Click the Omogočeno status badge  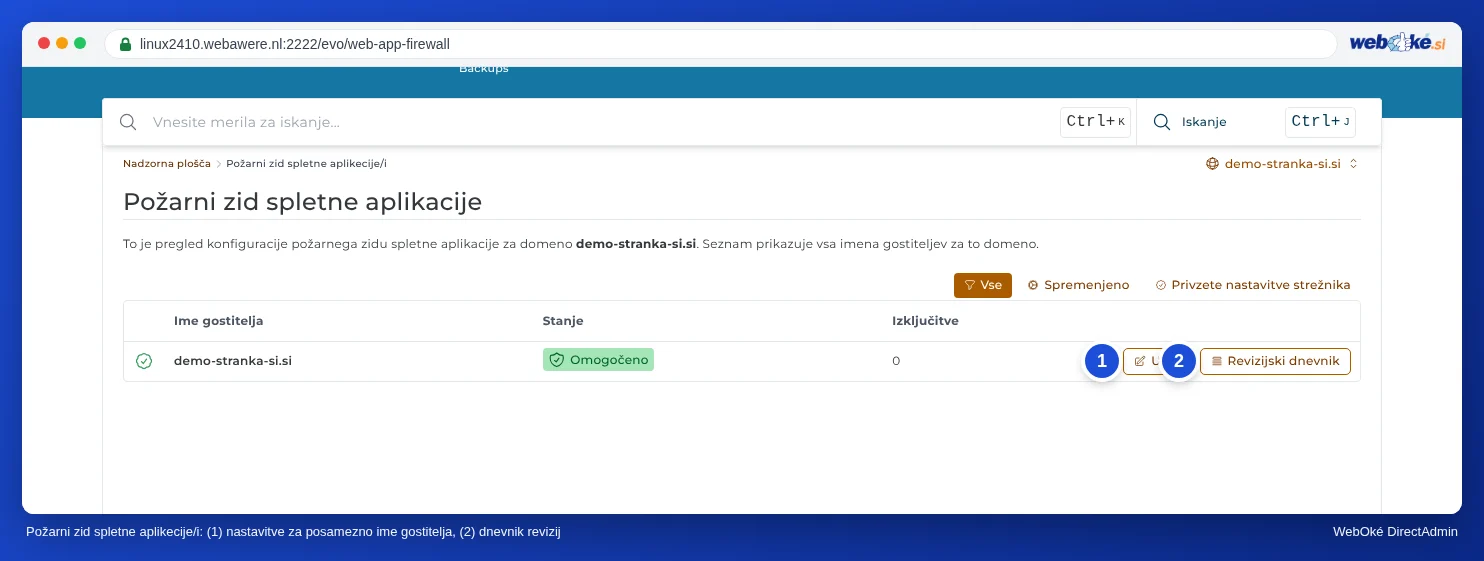(598, 360)
